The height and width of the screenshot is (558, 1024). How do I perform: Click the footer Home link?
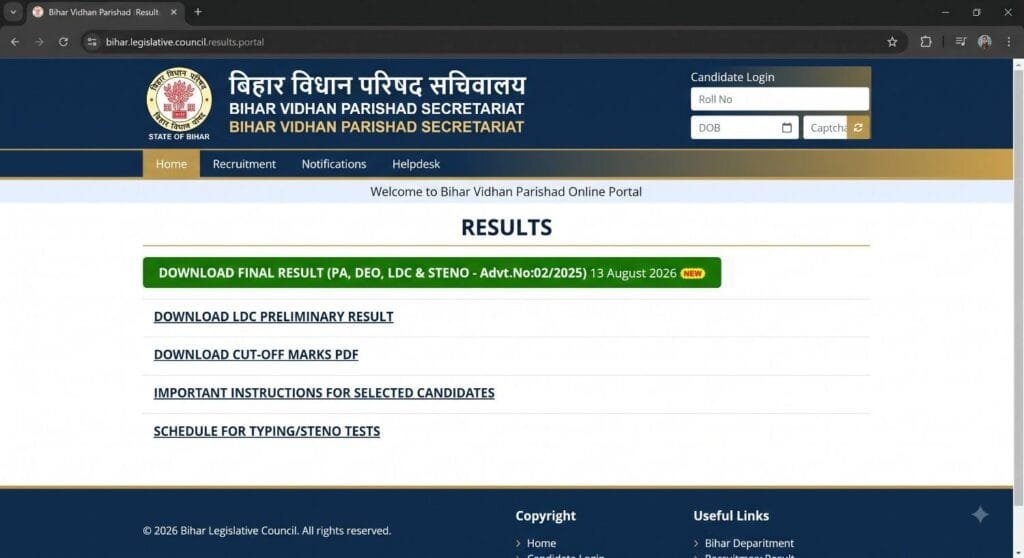coord(541,543)
